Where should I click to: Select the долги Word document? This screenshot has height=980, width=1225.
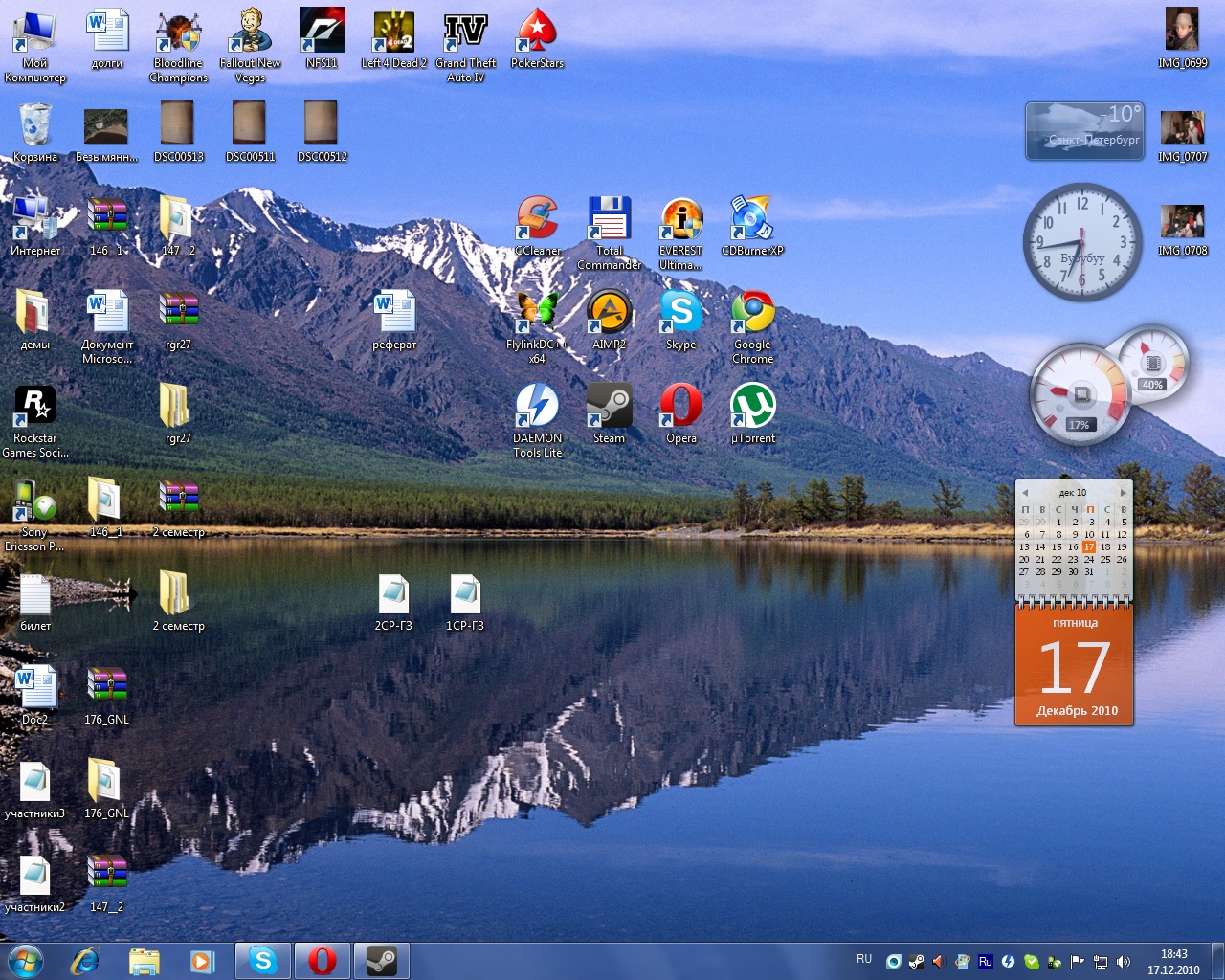coord(107,38)
